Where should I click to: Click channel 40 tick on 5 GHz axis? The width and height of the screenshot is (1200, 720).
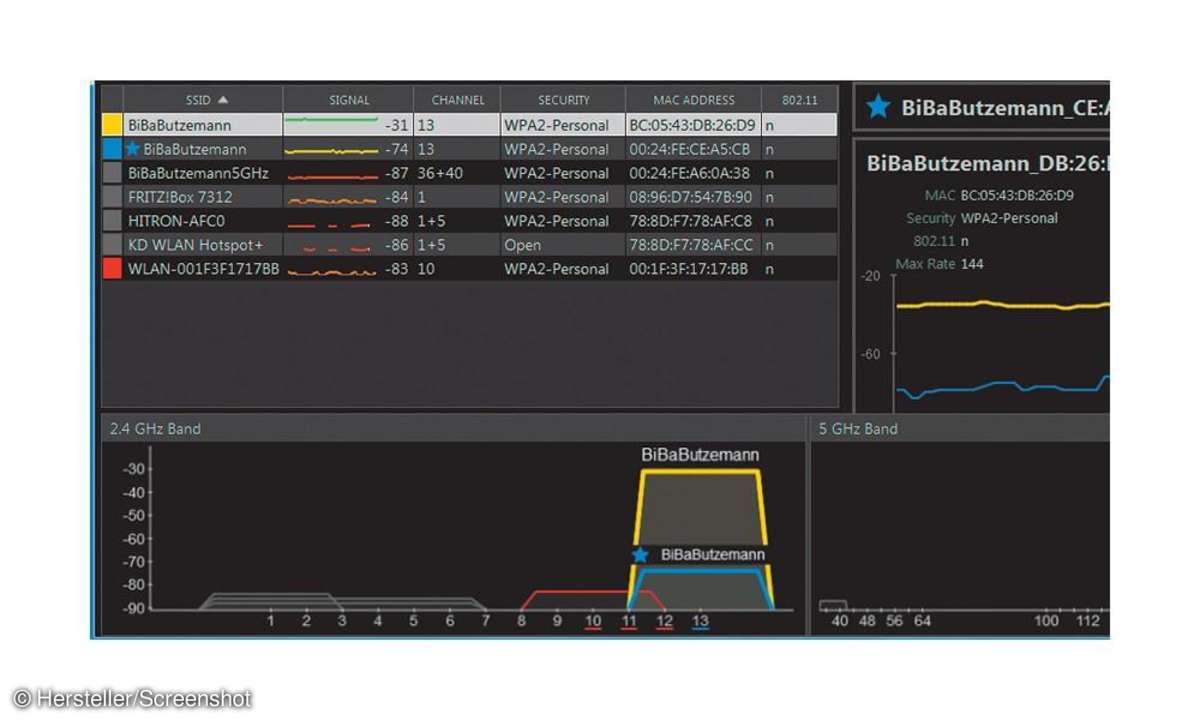(x=839, y=622)
